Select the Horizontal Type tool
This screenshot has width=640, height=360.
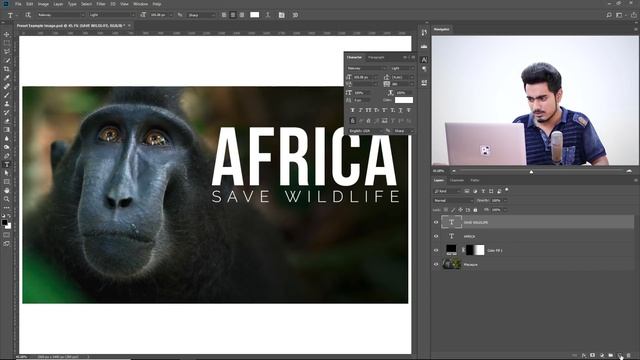(7, 164)
